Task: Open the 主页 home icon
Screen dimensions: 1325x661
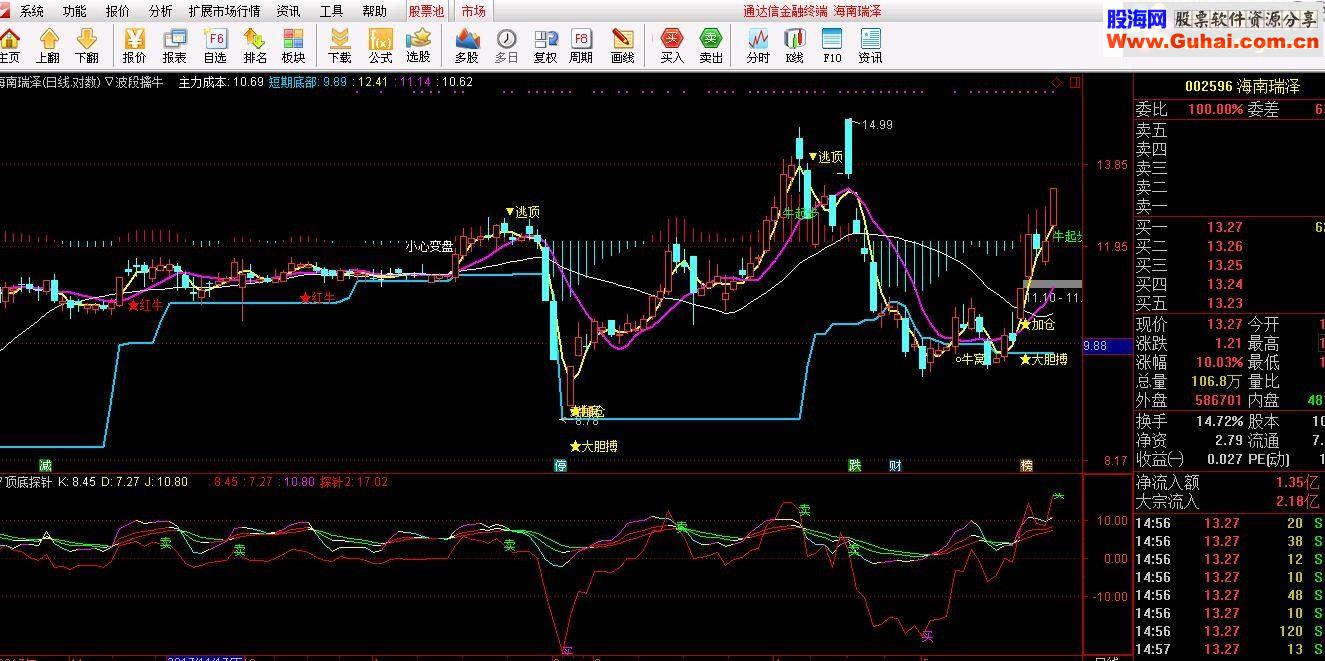Action: [9, 46]
